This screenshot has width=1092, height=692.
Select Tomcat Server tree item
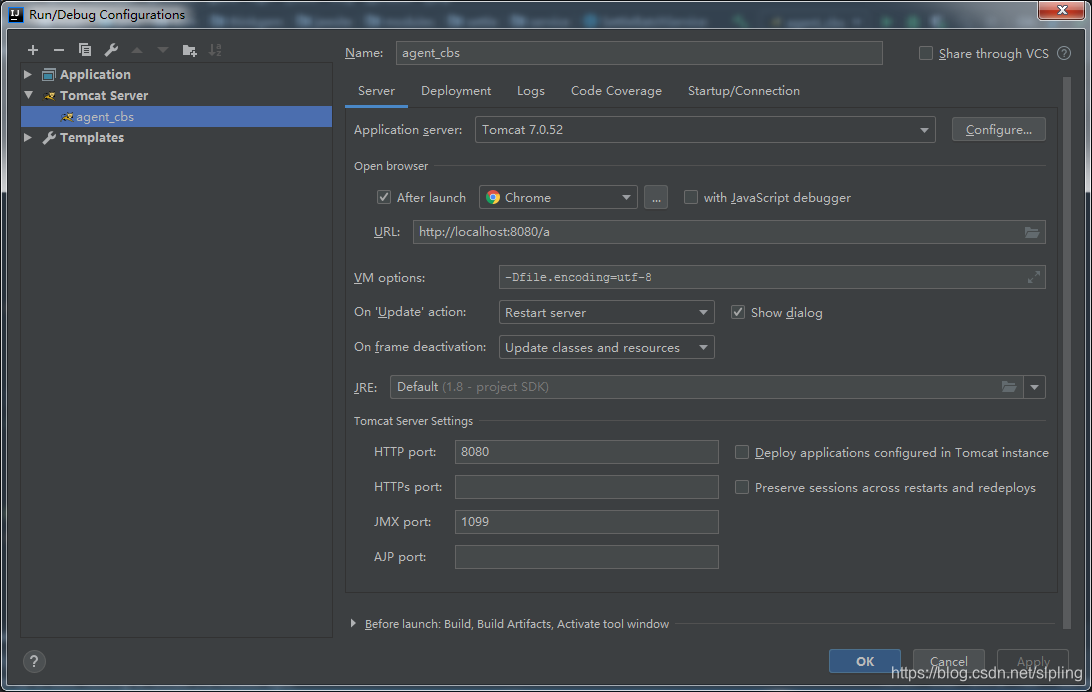104,95
